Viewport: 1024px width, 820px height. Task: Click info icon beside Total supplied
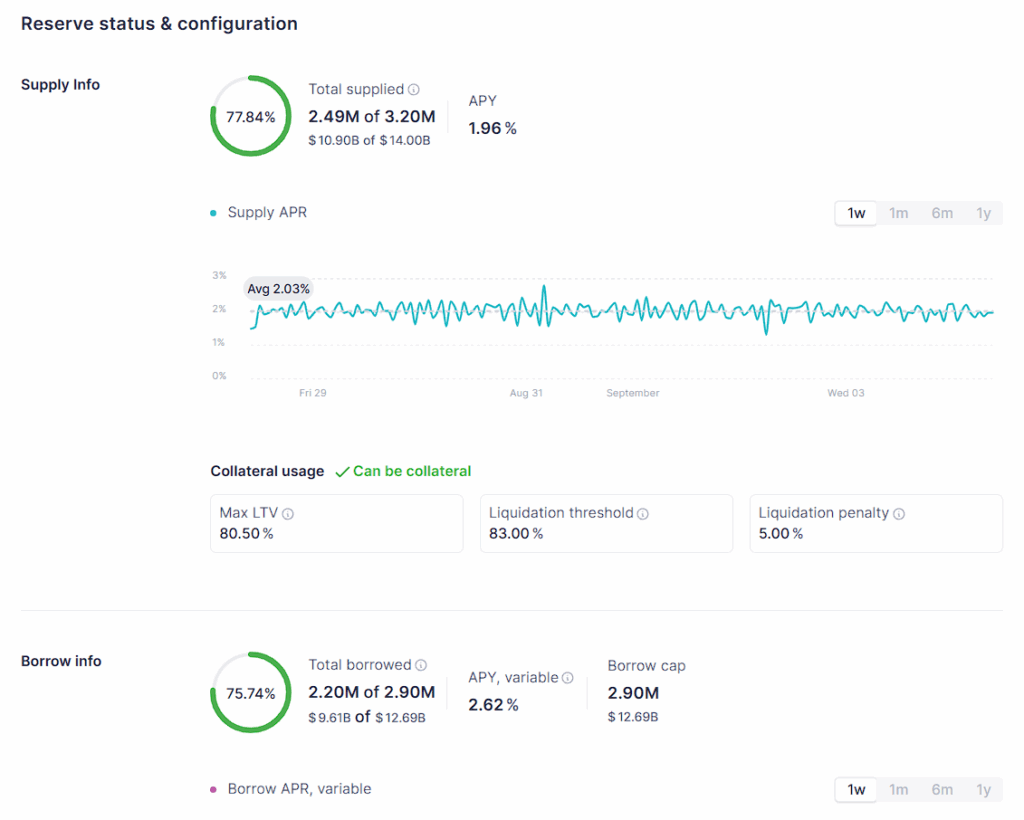coord(414,90)
